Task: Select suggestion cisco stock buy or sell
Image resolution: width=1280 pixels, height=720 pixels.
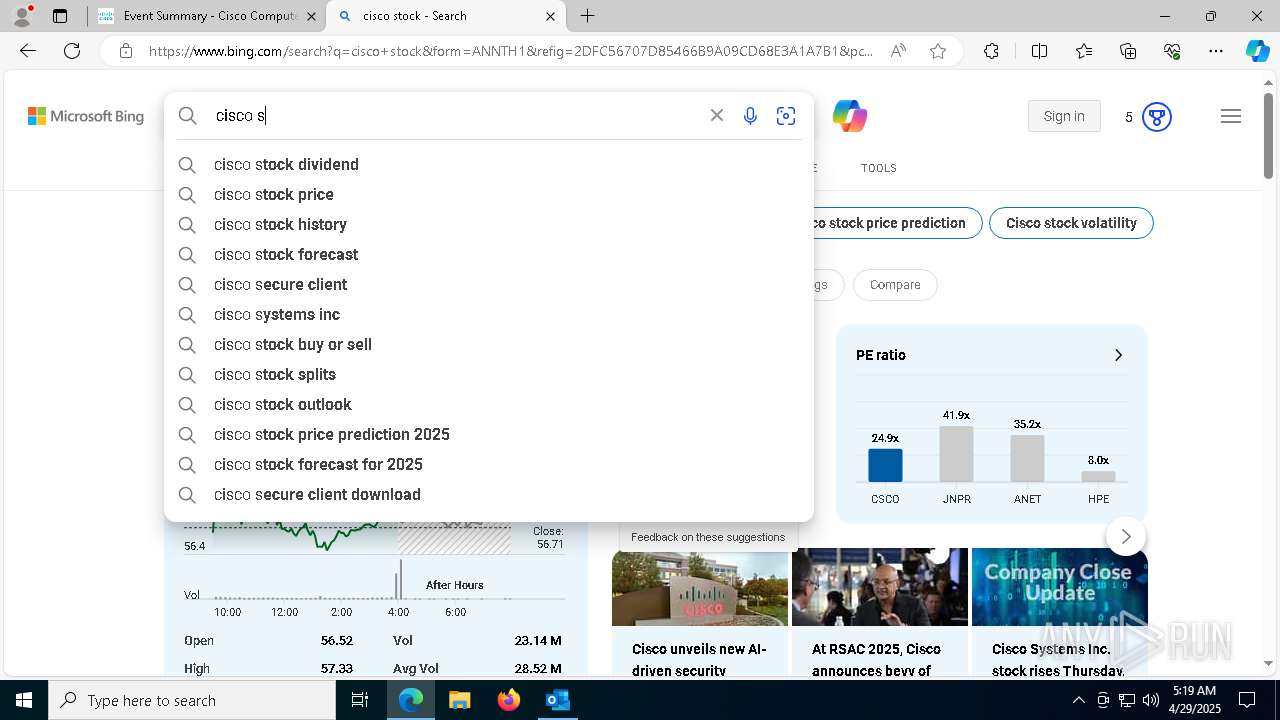Action: click(x=488, y=344)
